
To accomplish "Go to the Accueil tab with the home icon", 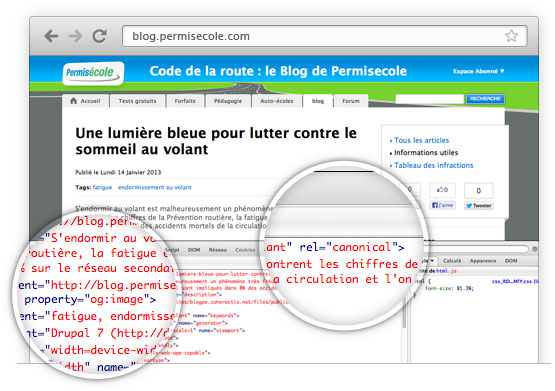I will coord(85,101).
